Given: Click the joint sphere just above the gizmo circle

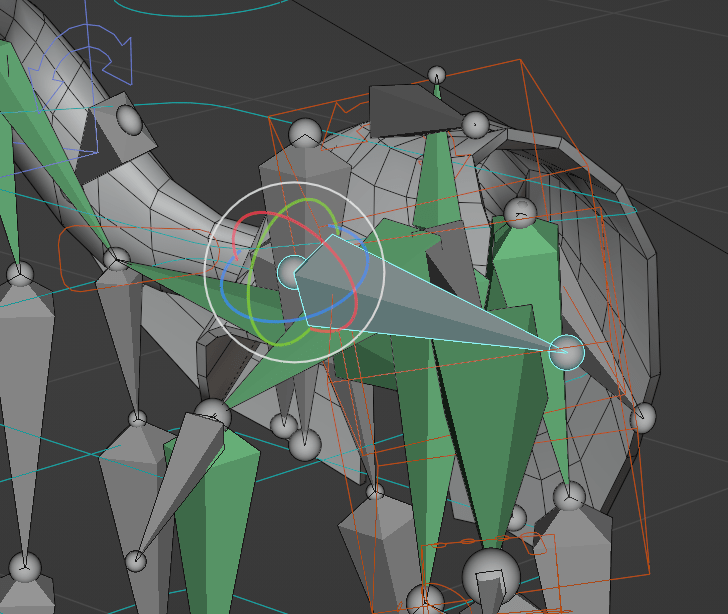Looking at the screenshot, I should click(x=304, y=133).
